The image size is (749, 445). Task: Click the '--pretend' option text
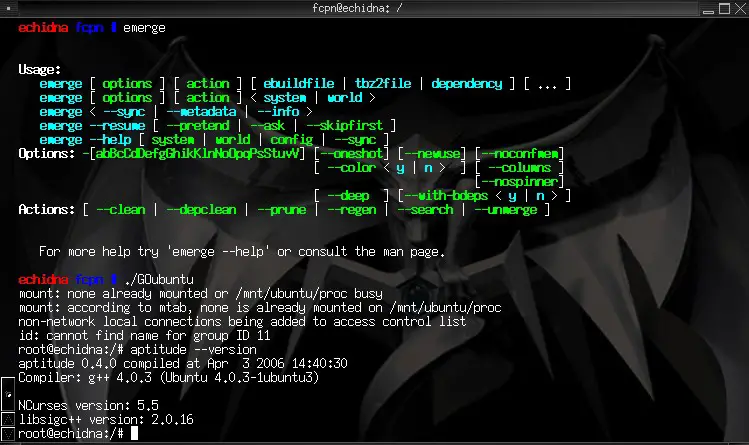(x=198, y=126)
